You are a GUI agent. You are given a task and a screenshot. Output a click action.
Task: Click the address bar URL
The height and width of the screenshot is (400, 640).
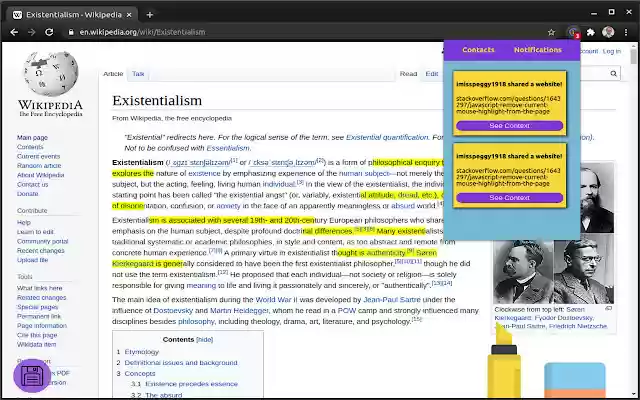point(142,32)
